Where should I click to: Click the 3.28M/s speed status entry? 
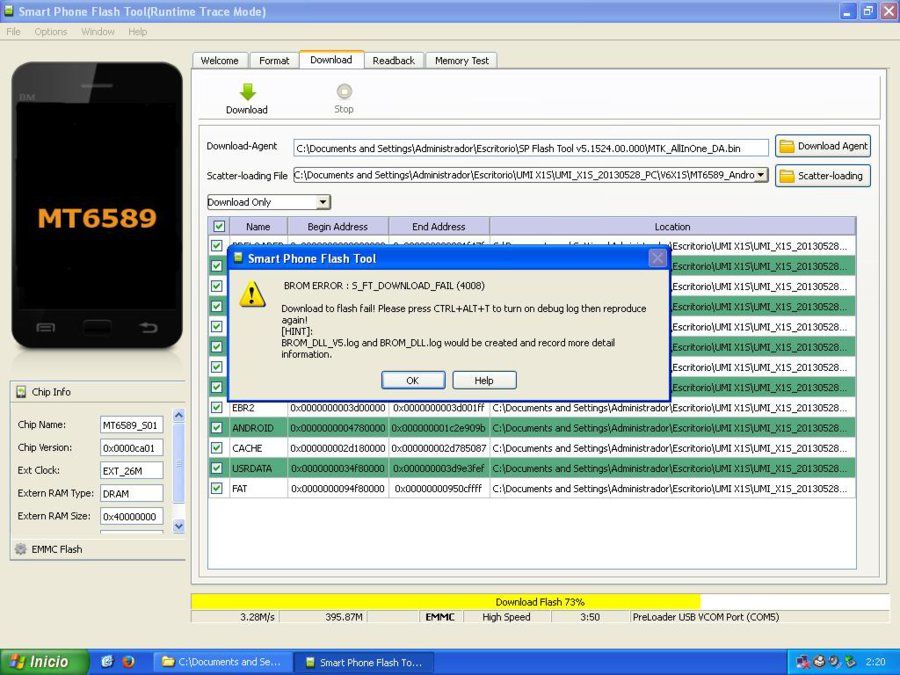click(x=257, y=617)
